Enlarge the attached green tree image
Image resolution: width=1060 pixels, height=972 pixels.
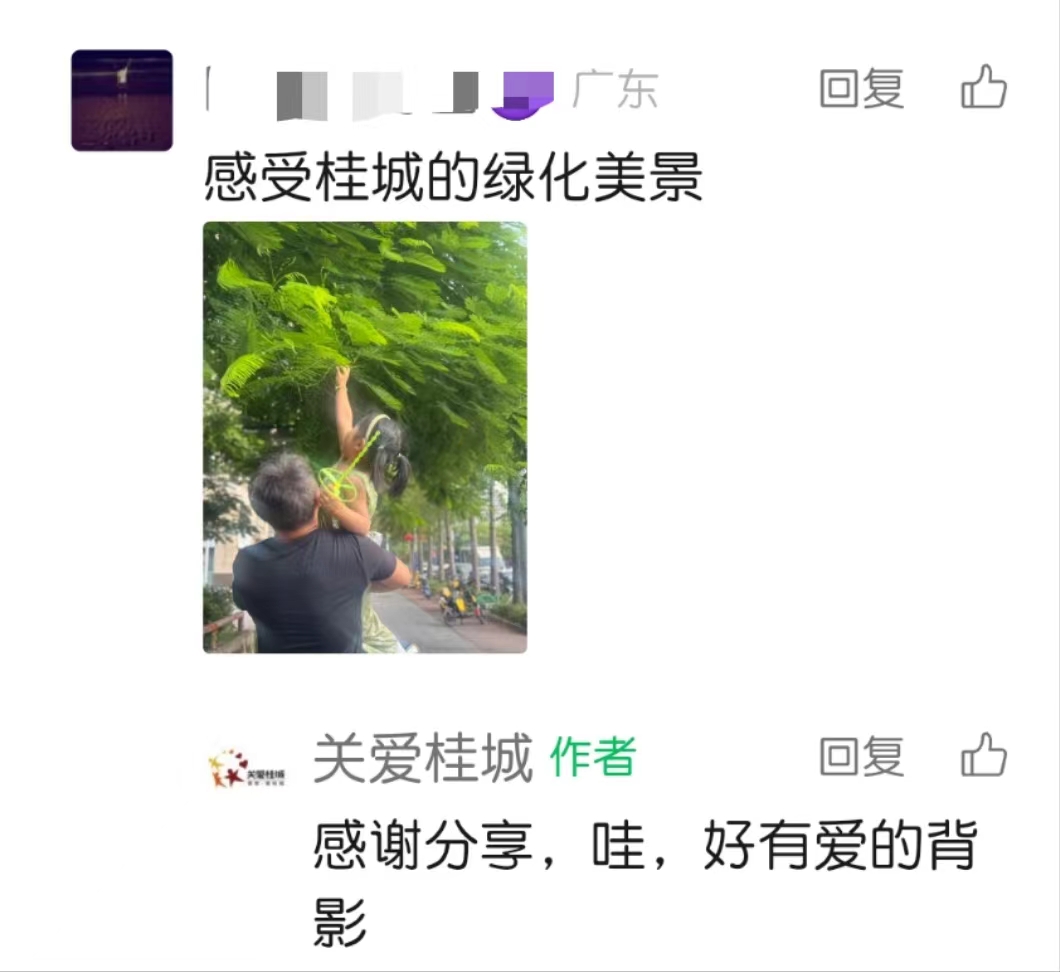[365, 437]
